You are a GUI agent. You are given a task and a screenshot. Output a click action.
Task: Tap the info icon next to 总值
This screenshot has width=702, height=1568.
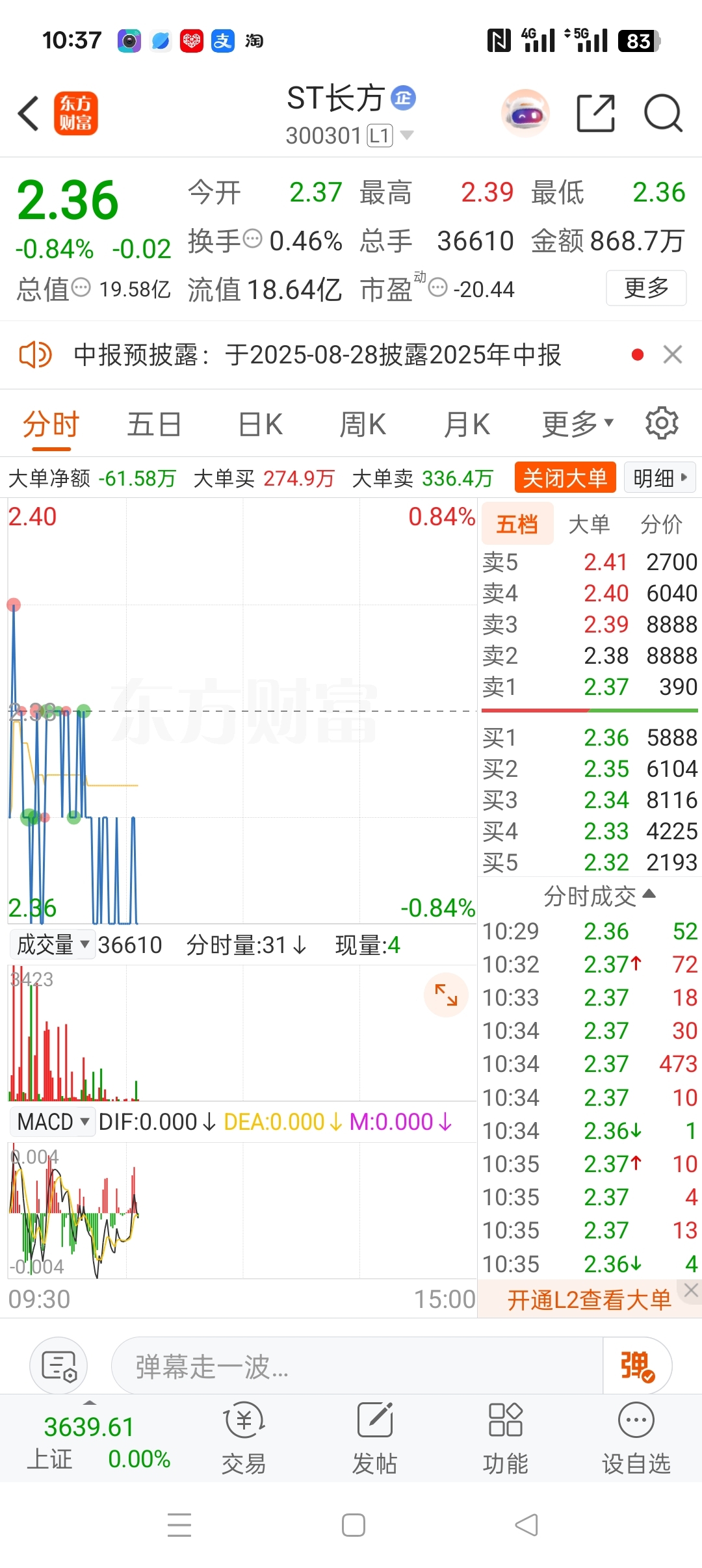[x=81, y=287]
